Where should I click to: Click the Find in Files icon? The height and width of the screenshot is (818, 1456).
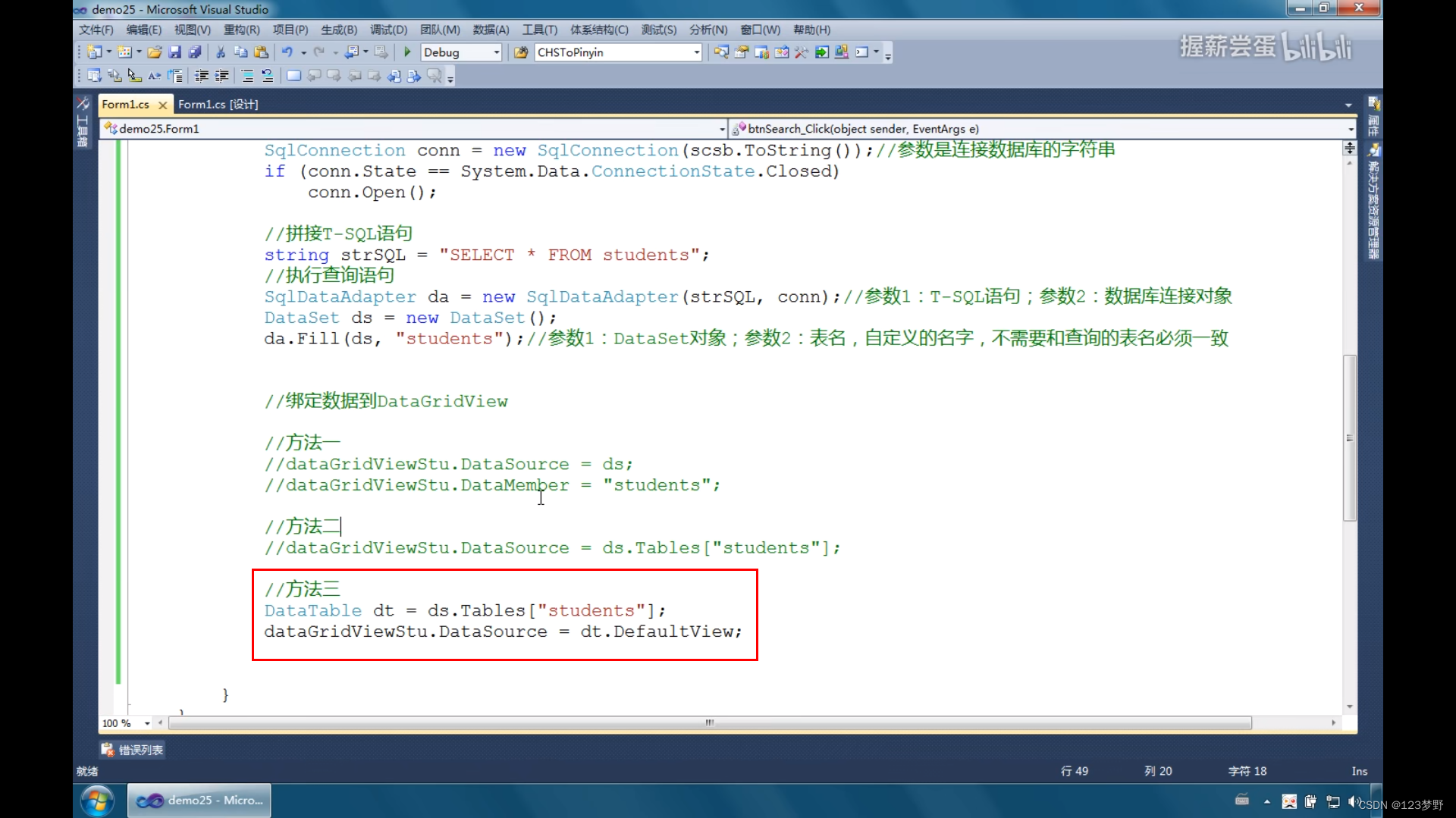coord(521,52)
